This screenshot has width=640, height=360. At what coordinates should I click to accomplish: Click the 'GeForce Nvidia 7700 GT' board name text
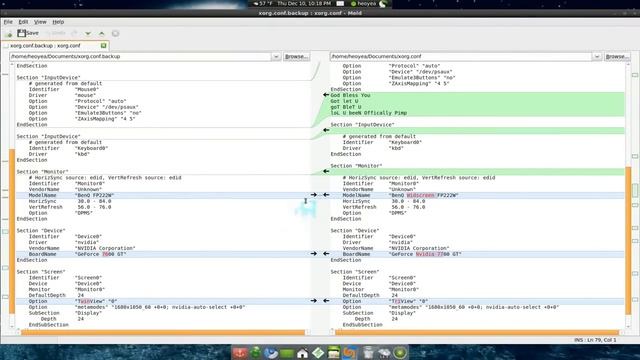425,254
